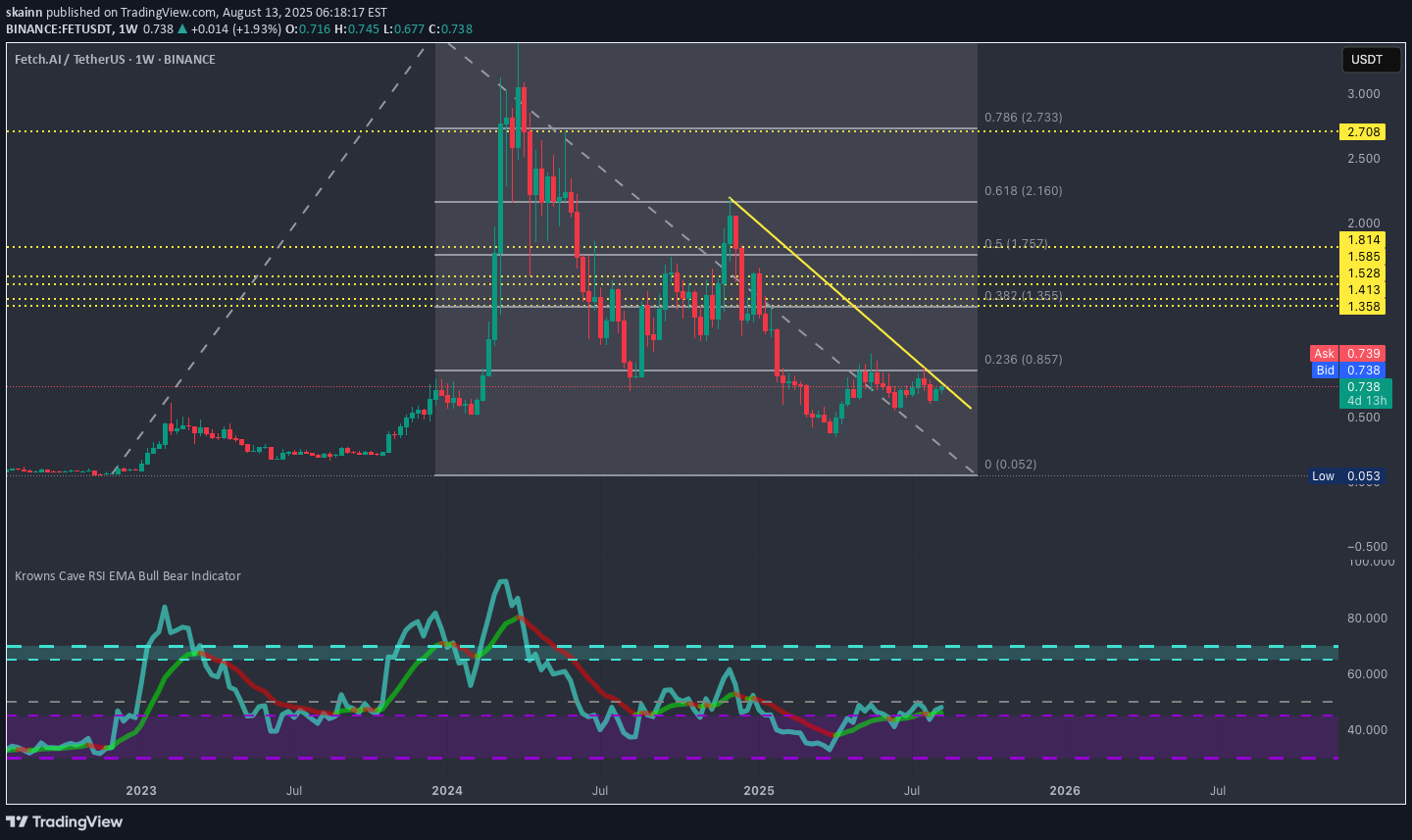Click the 2.500 price axis value
The height and width of the screenshot is (840, 1412).
pyautogui.click(x=1364, y=159)
